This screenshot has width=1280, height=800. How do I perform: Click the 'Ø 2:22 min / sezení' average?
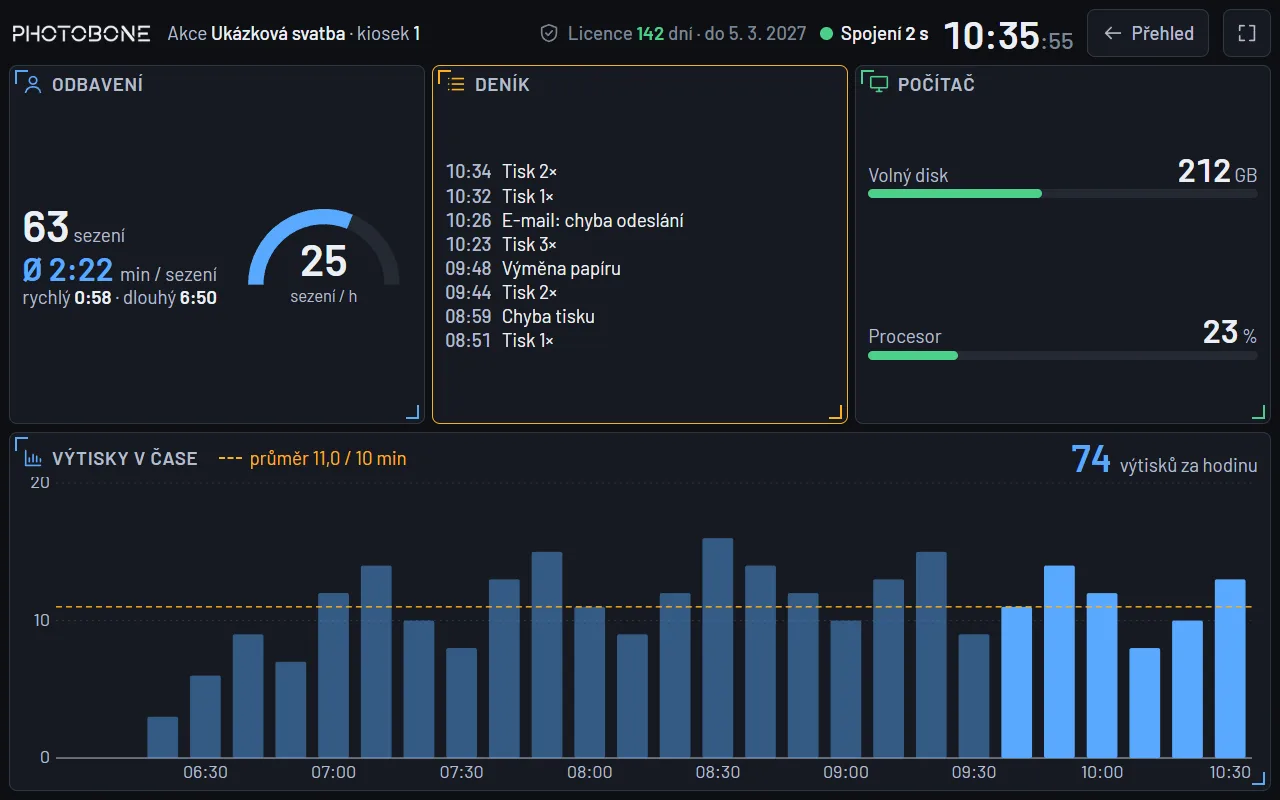pos(120,270)
